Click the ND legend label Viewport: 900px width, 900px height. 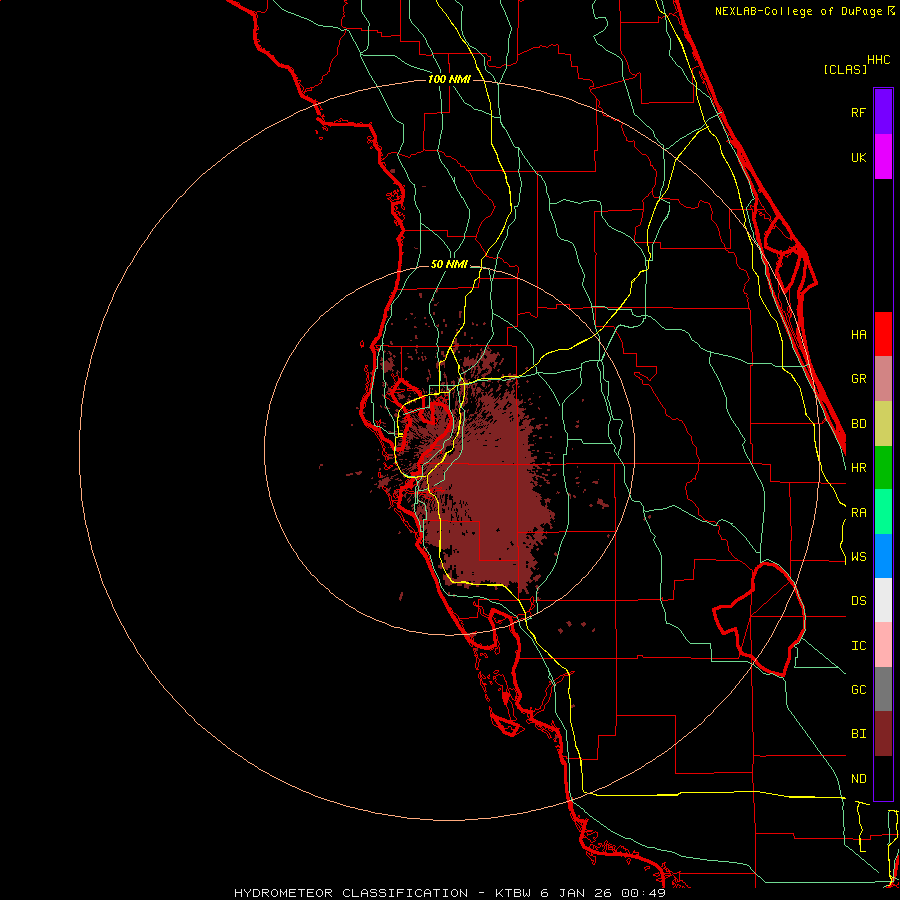coord(858,779)
